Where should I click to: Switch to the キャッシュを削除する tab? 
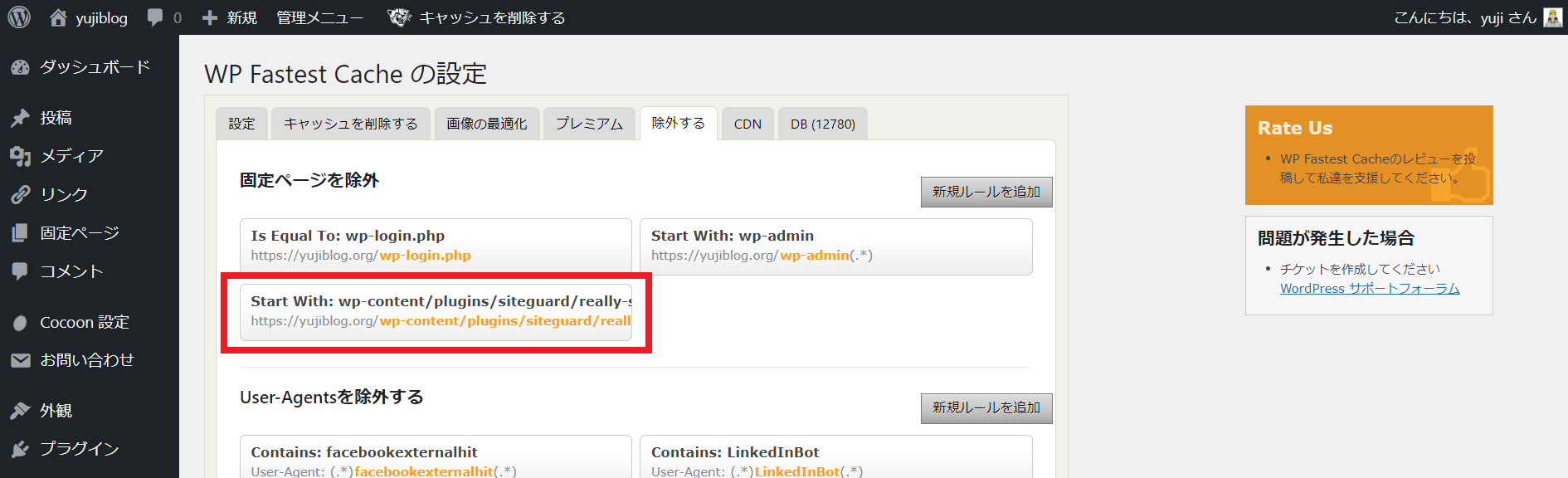pyautogui.click(x=351, y=124)
